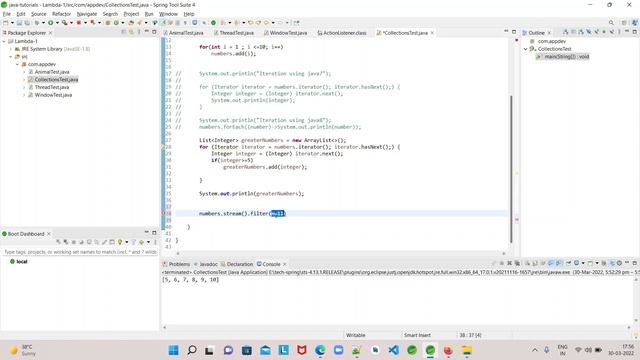The image size is (640, 360).
Task: Collapse the Lambda-1 project node
Action: click(x=4, y=41)
